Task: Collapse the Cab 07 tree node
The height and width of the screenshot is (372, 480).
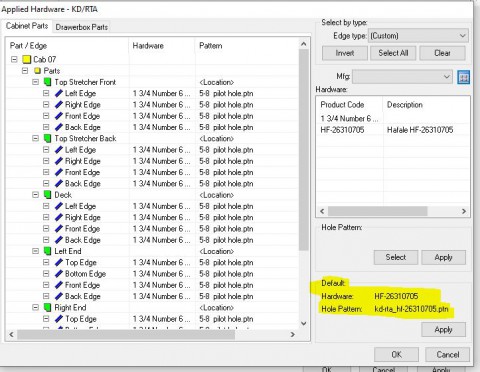Action: [14, 59]
